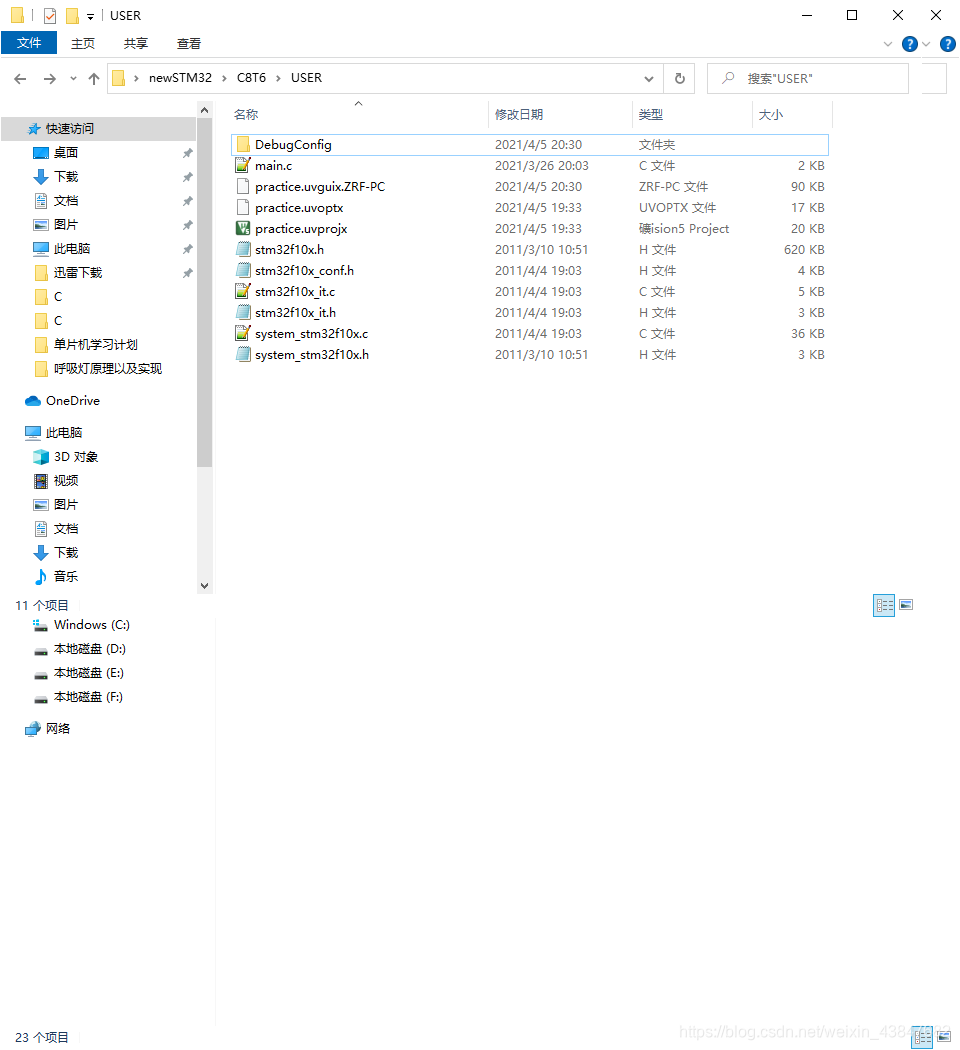Image resolution: width=960 pixels, height=1050 pixels.
Task: Select stm32f10x_it.h file icon
Action: pos(243,313)
